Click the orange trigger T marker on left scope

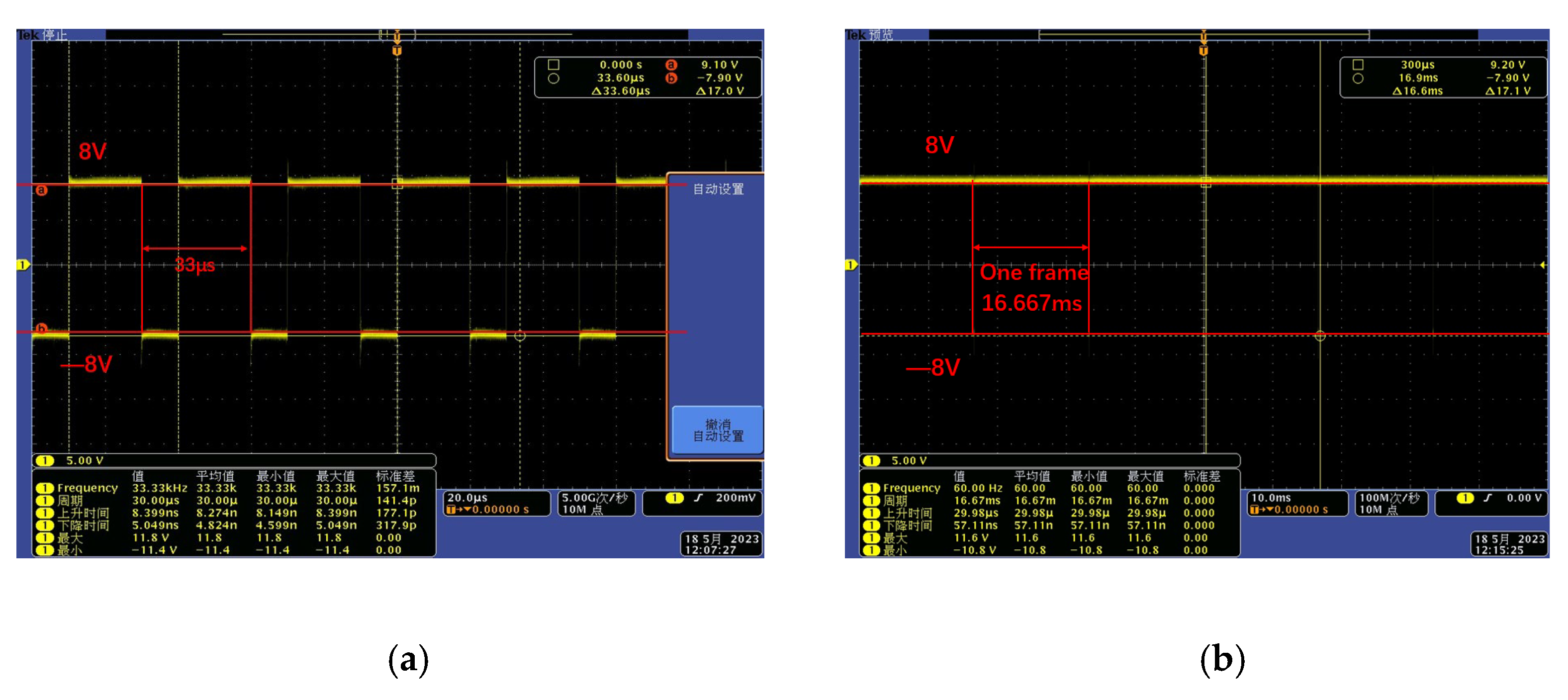pyautogui.click(x=397, y=51)
